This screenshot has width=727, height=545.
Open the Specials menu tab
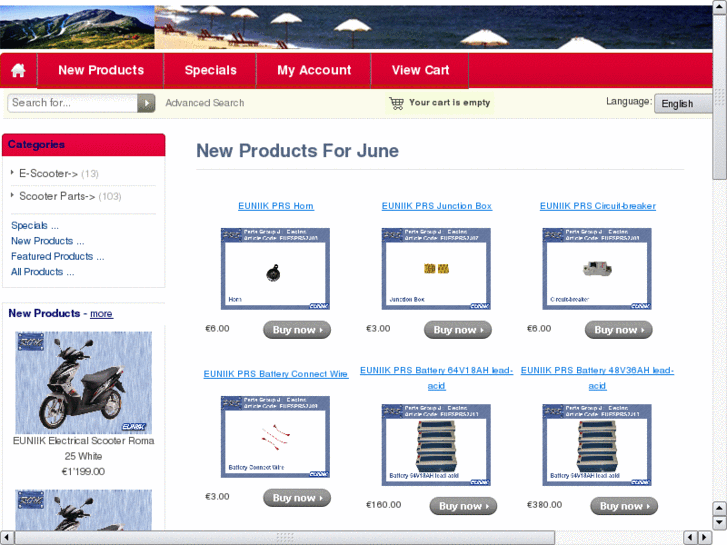pos(210,70)
